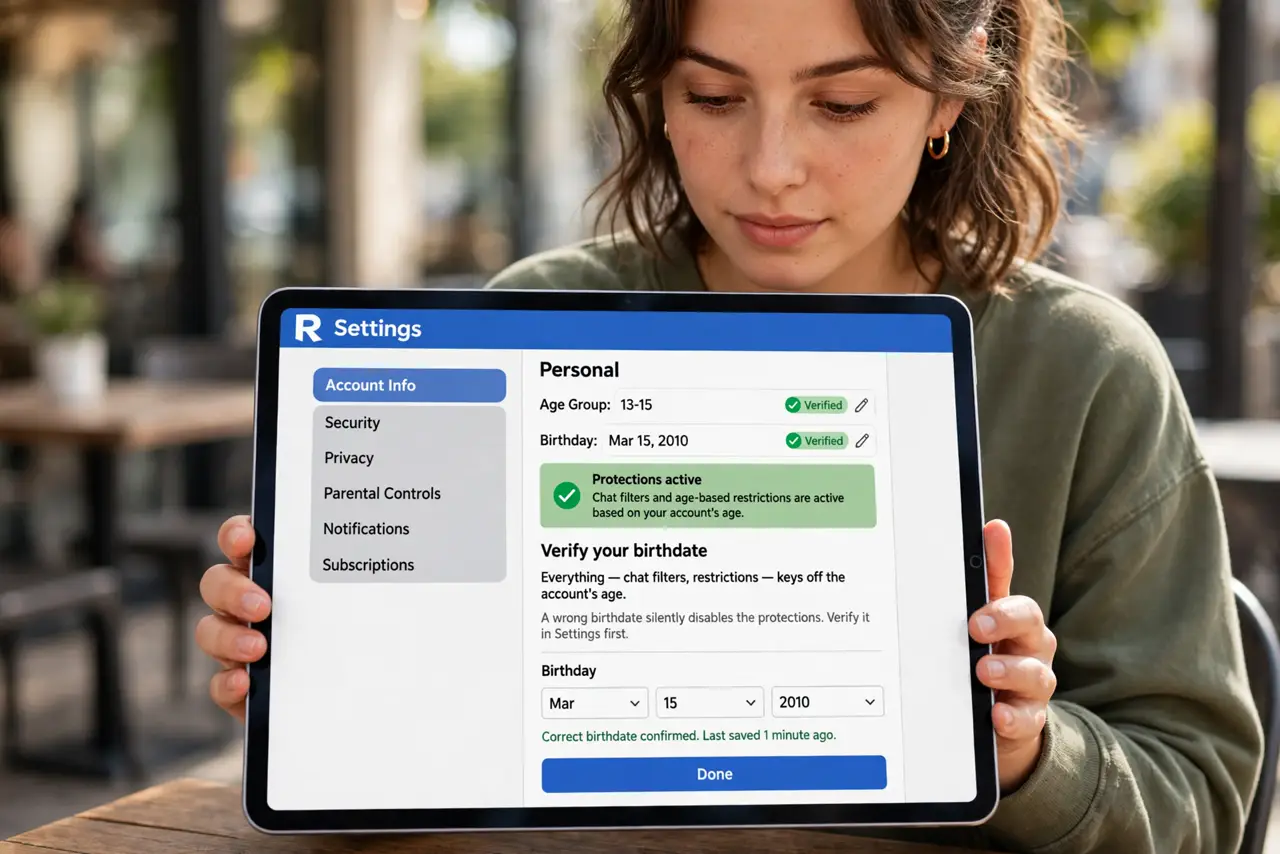The image size is (1280, 854).
Task: Click the green checkmark in Protections active banner
Action: tap(567, 495)
